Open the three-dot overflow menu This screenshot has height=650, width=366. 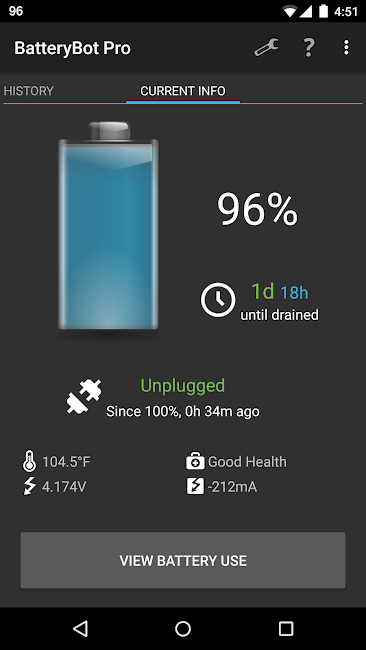click(346, 48)
